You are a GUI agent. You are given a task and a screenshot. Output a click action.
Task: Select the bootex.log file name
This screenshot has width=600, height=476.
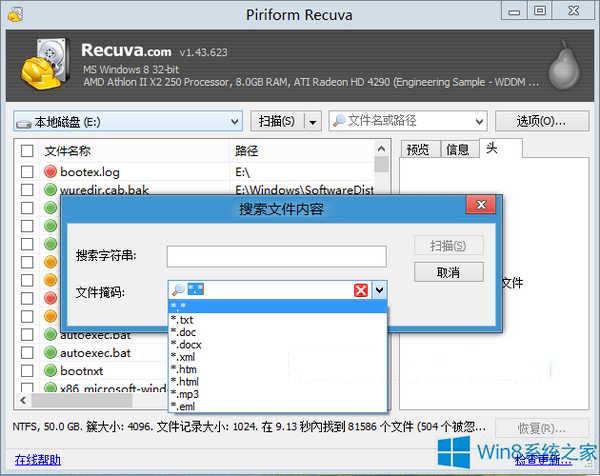pyautogui.click(x=90, y=172)
